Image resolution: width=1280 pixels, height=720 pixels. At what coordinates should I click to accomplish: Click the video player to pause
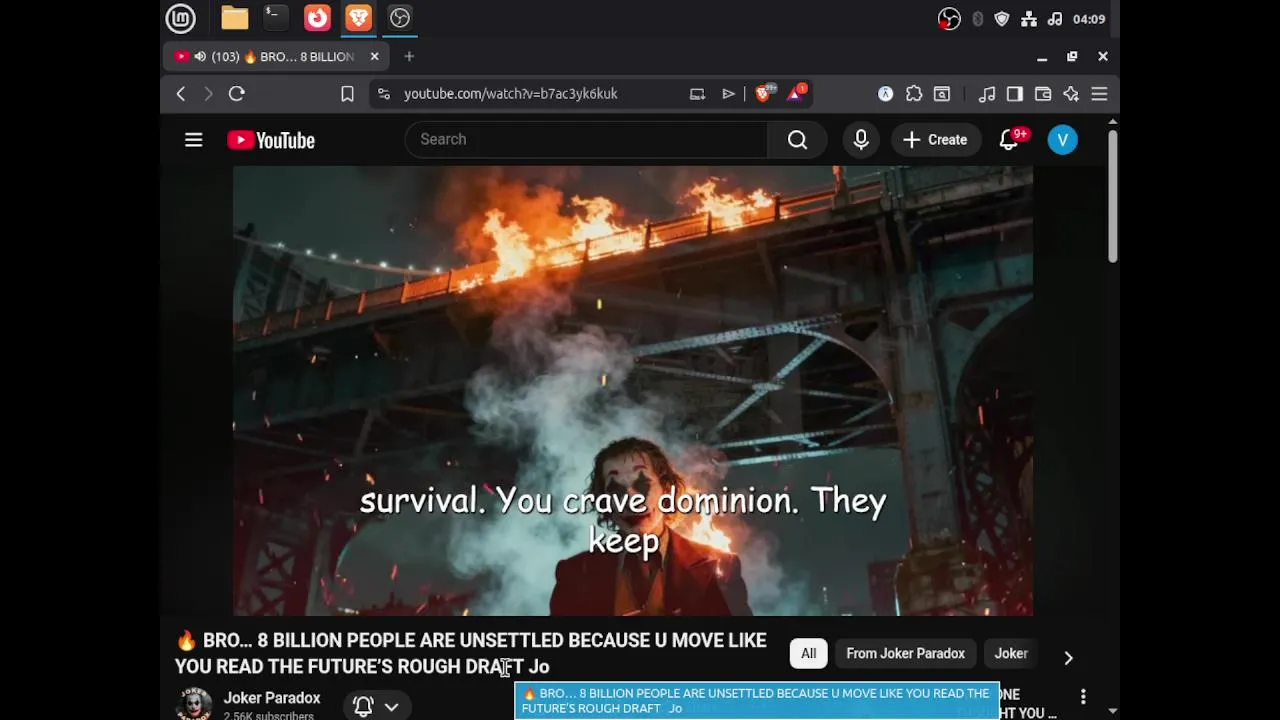tap(633, 391)
